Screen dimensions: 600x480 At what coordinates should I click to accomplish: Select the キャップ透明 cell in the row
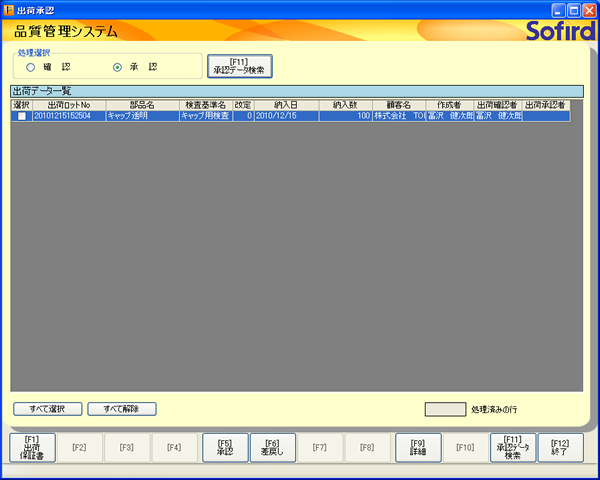(x=142, y=116)
